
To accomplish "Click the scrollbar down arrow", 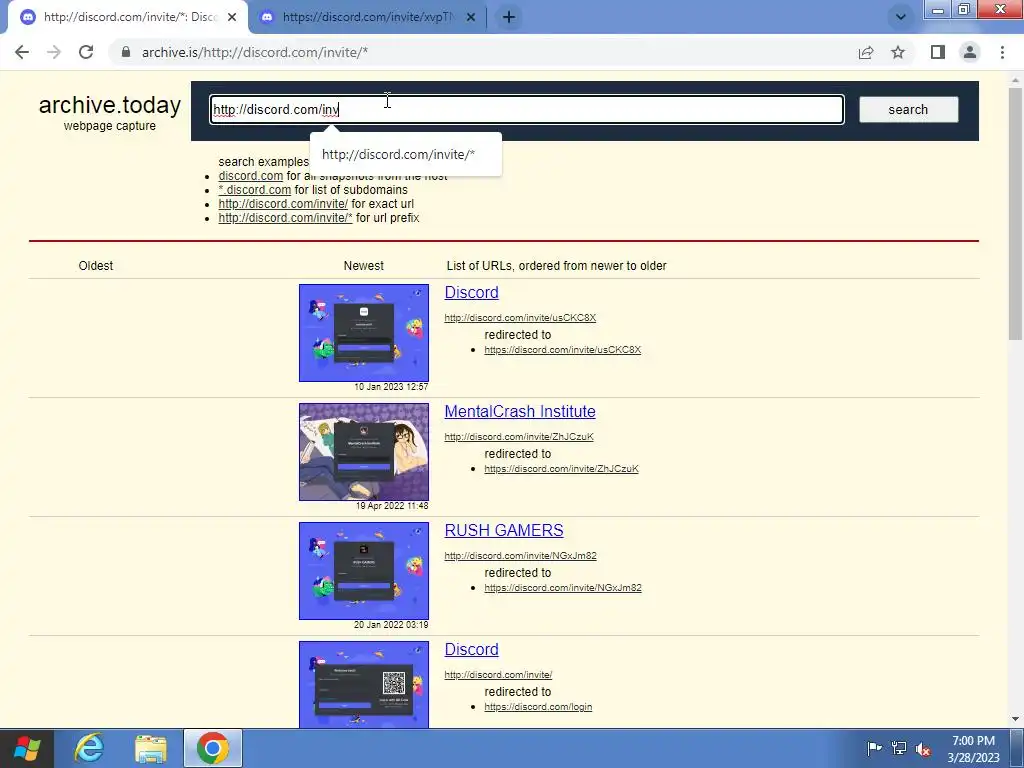I will [1015, 719].
